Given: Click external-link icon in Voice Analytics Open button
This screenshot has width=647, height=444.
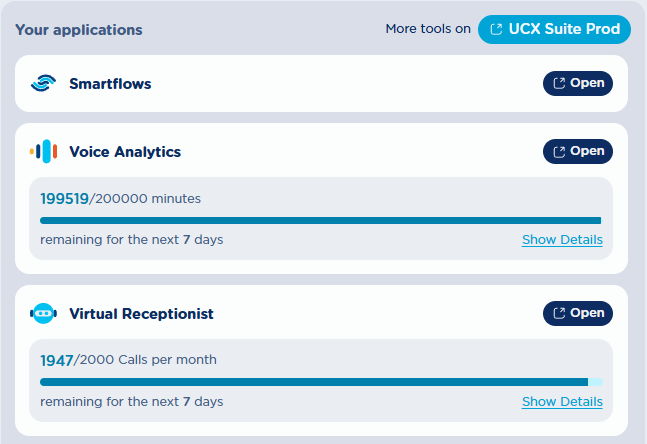Looking at the screenshot, I should click(559, 151).
